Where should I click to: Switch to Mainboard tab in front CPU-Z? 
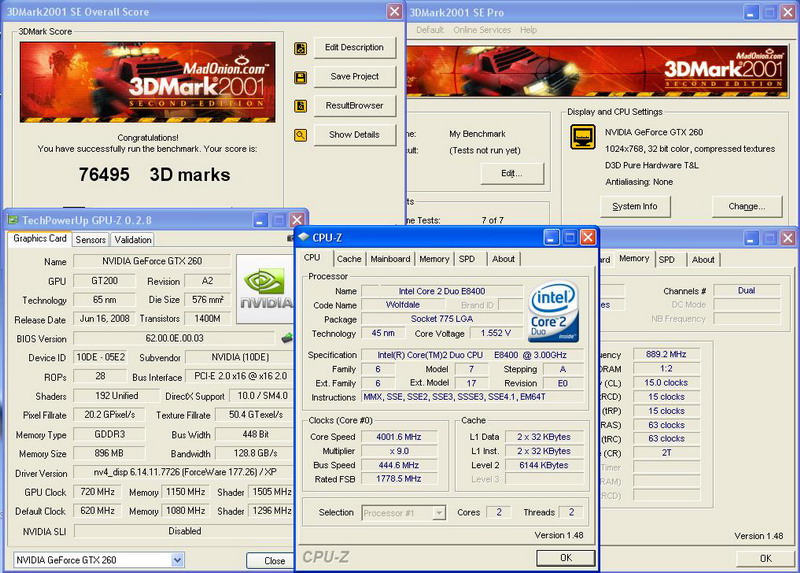[x=390, y=259]
